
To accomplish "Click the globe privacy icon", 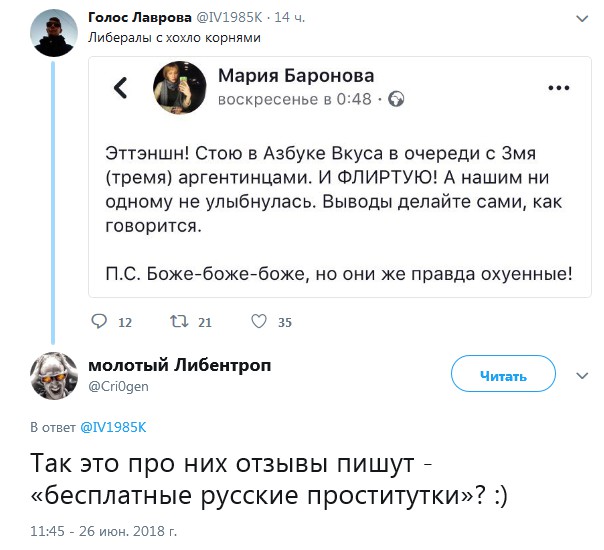I will (396, 99).
